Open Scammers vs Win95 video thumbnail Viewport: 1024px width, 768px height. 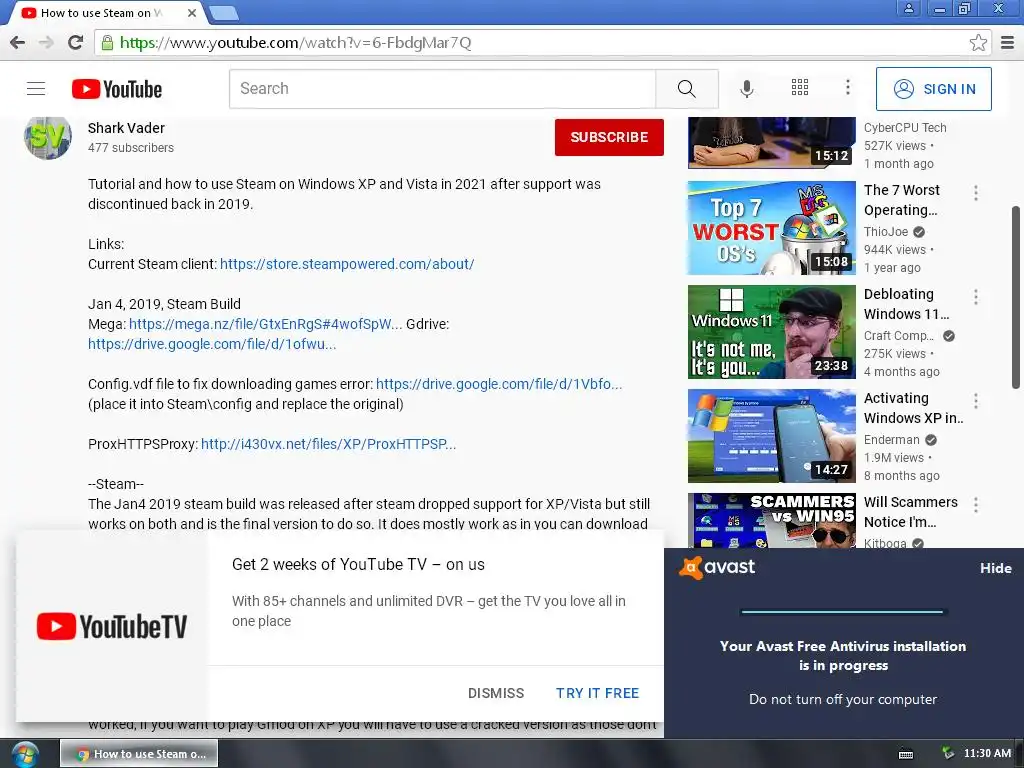pos(771,520)
